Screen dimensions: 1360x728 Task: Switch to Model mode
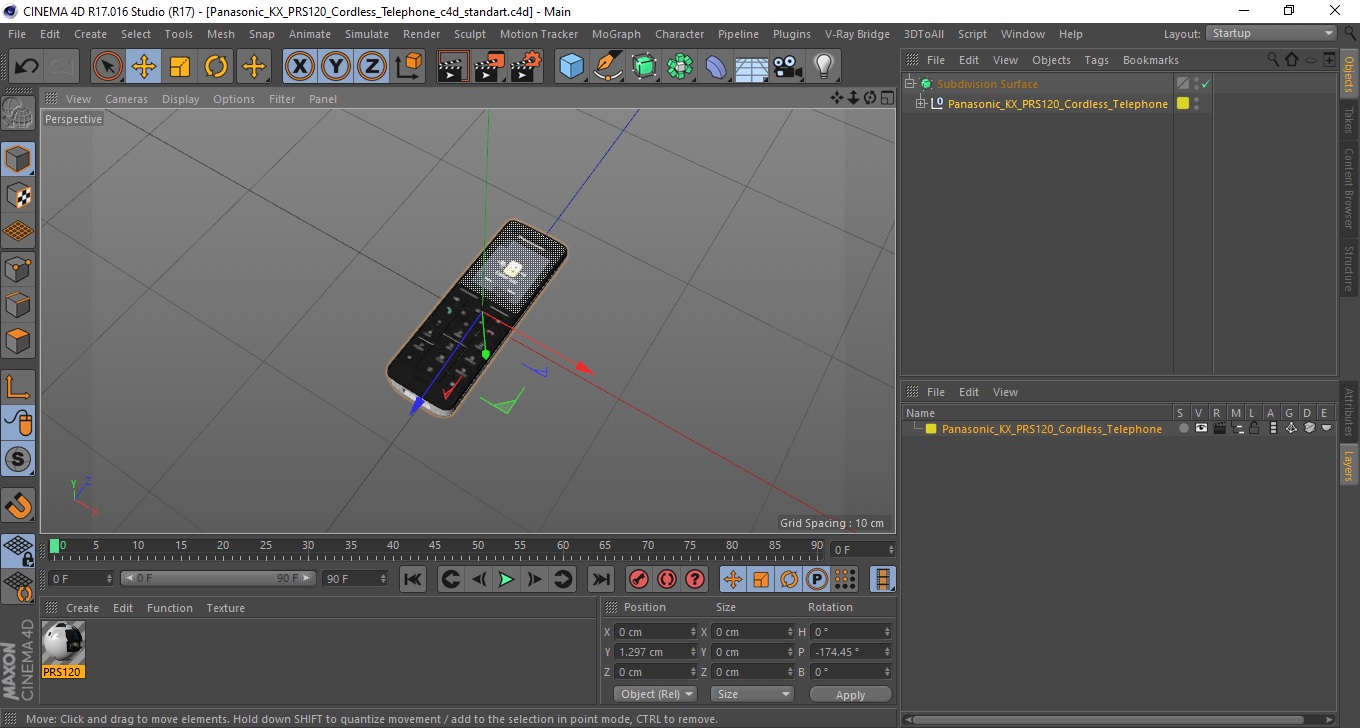[x=18, y=159]
